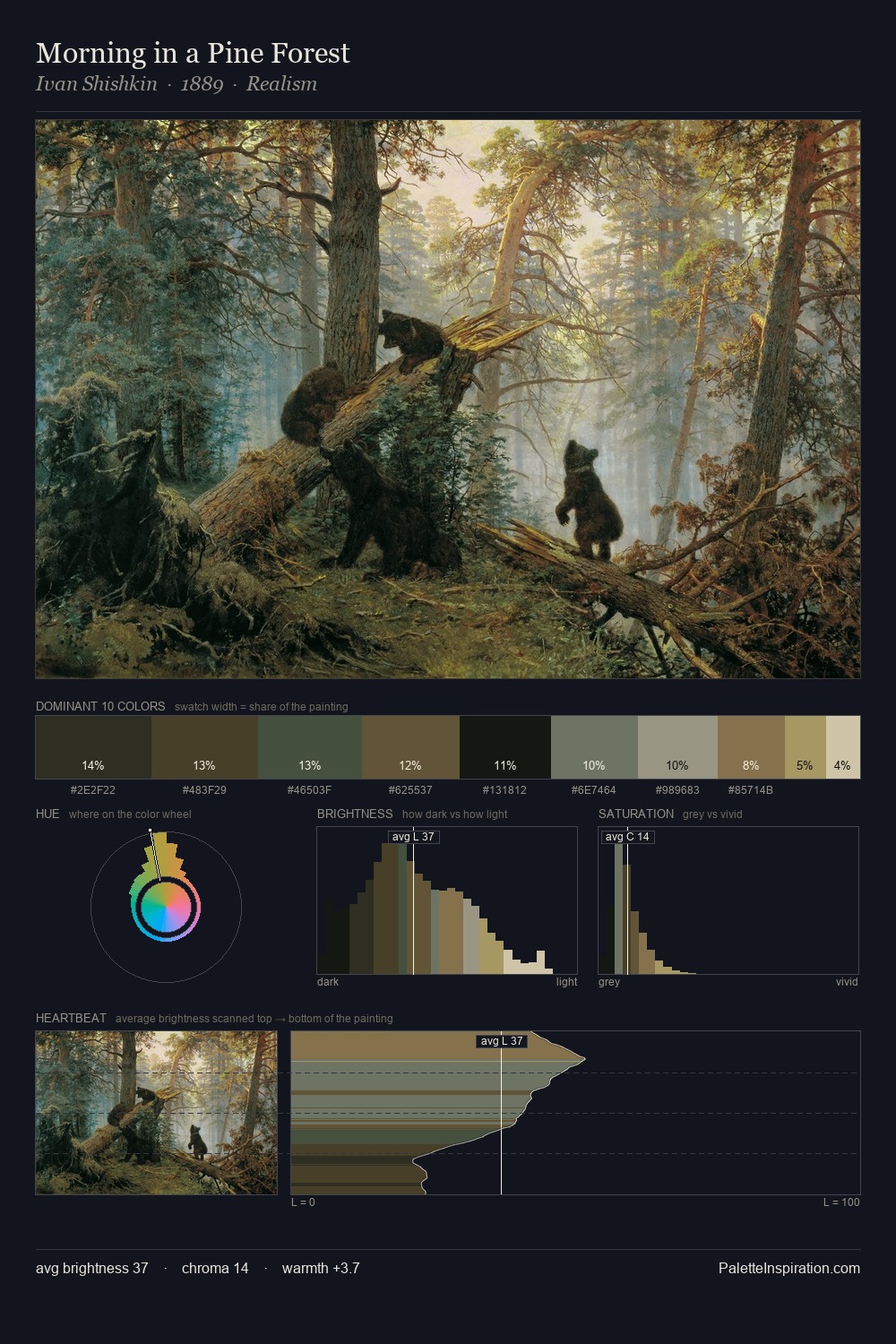Screen dimensions: 896x1344
Task: Click the small painting thumbnail beside Heartbeat chart
Action: tap(157, 1113)
